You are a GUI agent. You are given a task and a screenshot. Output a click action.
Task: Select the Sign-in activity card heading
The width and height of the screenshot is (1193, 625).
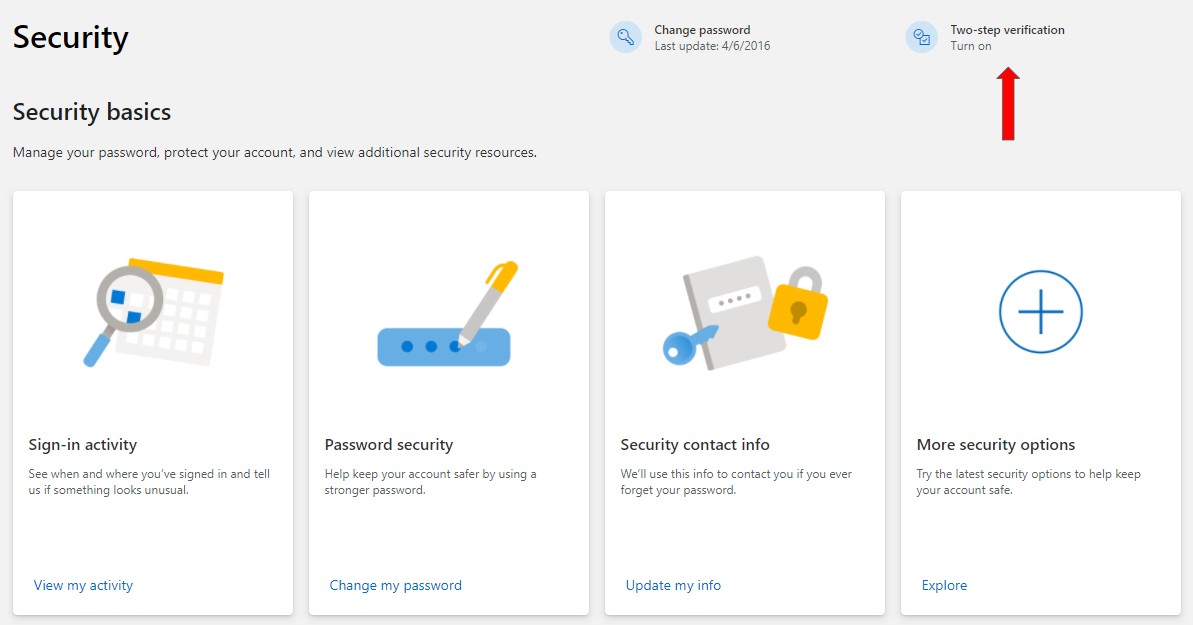tap(83, 444)
